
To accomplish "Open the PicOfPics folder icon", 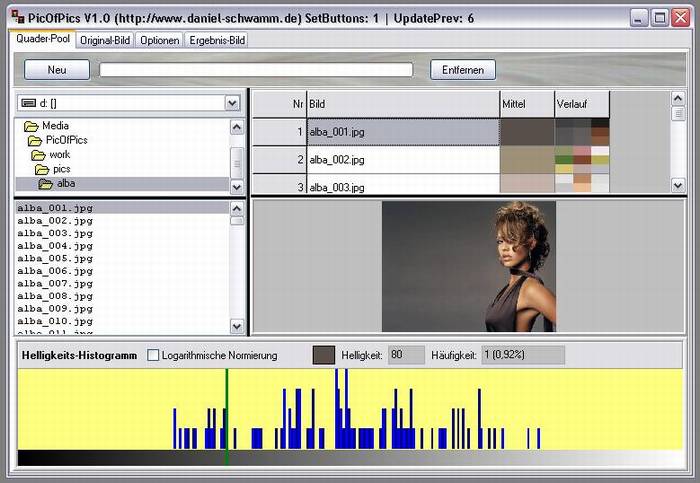I will pyautogui.click(x=34, y=141).
